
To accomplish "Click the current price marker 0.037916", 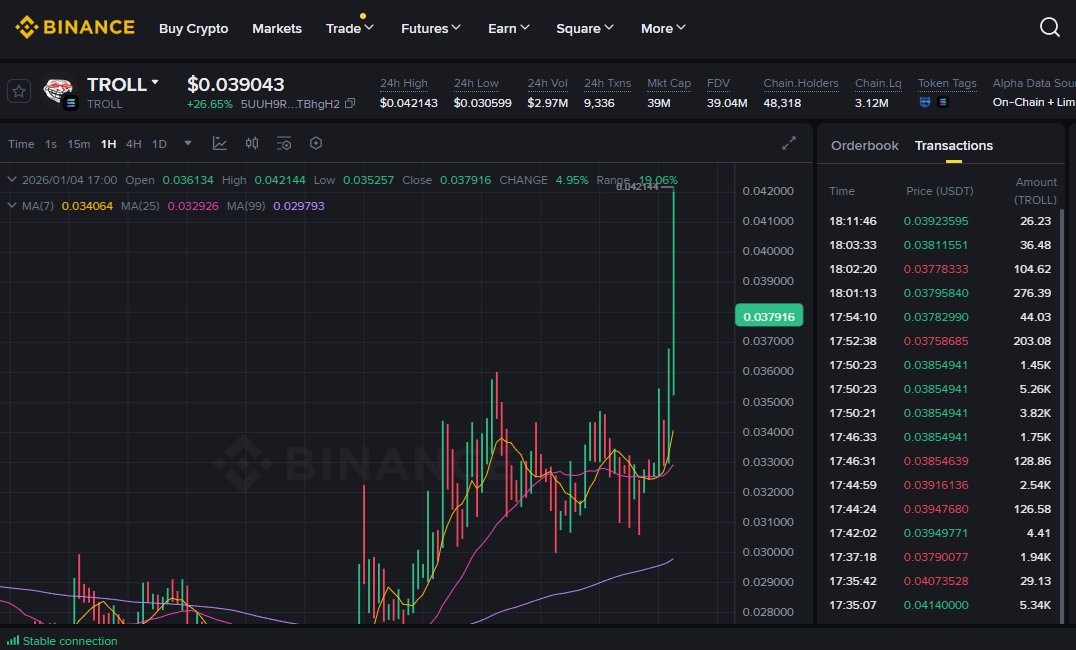I will click(769, 316).
